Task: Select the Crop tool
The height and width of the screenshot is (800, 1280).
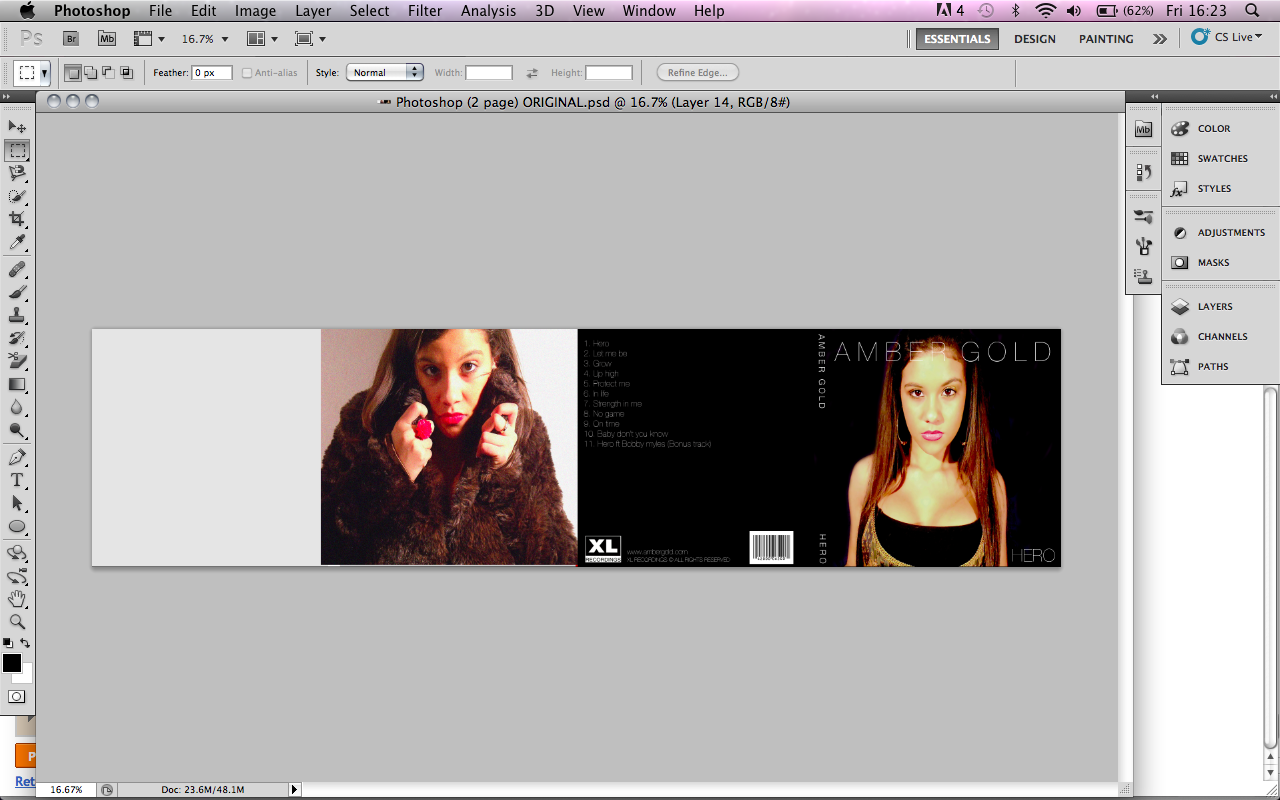Action: click(17, 220)
